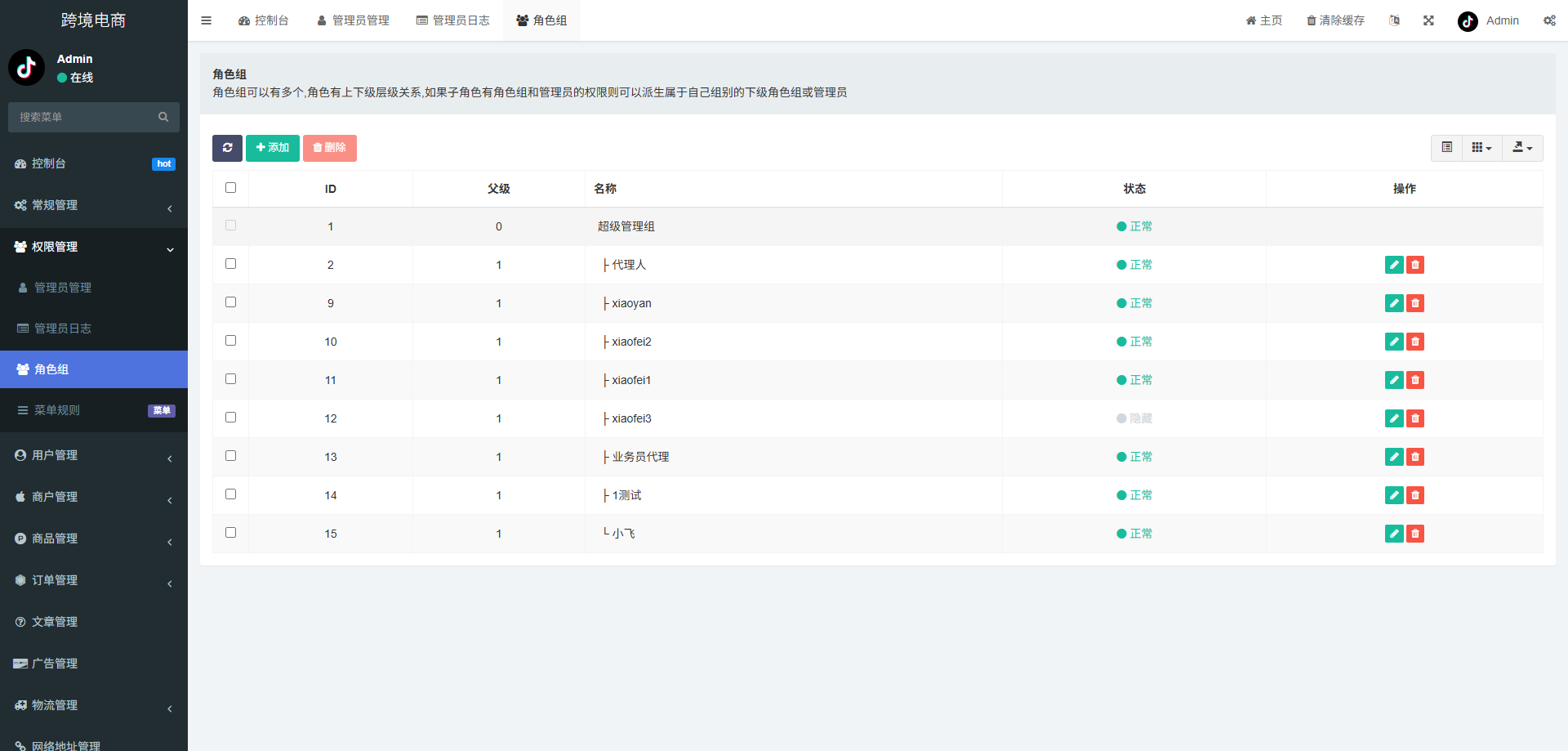The height and width of the screenshot is (751, 1568).
Task: Click the green 添加 button
Action: pyautogui.click(x=272, y=148)
